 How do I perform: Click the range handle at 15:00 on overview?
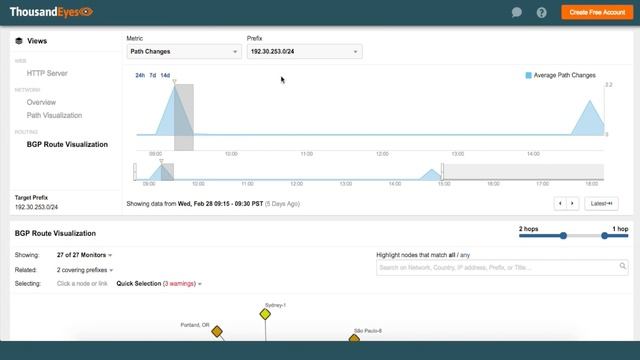pyautogui.click(x=442, y=172)
